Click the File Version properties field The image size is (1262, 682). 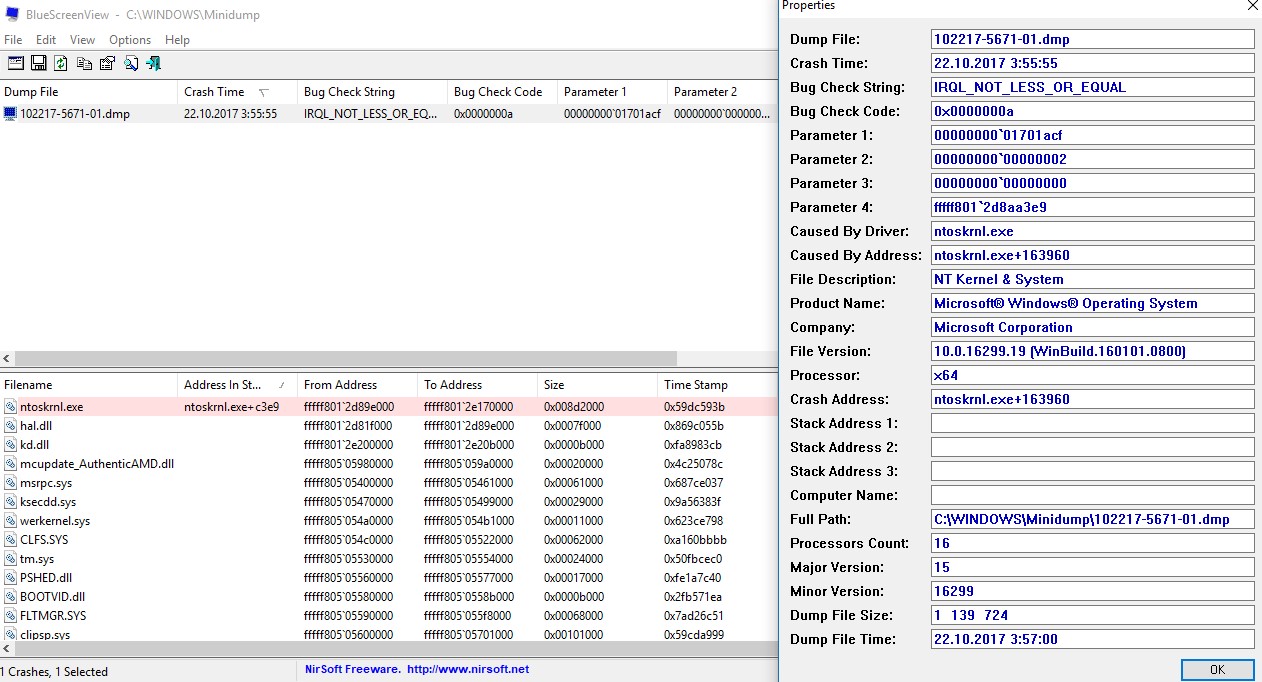pyautogui.click(x=1092, y=351)
